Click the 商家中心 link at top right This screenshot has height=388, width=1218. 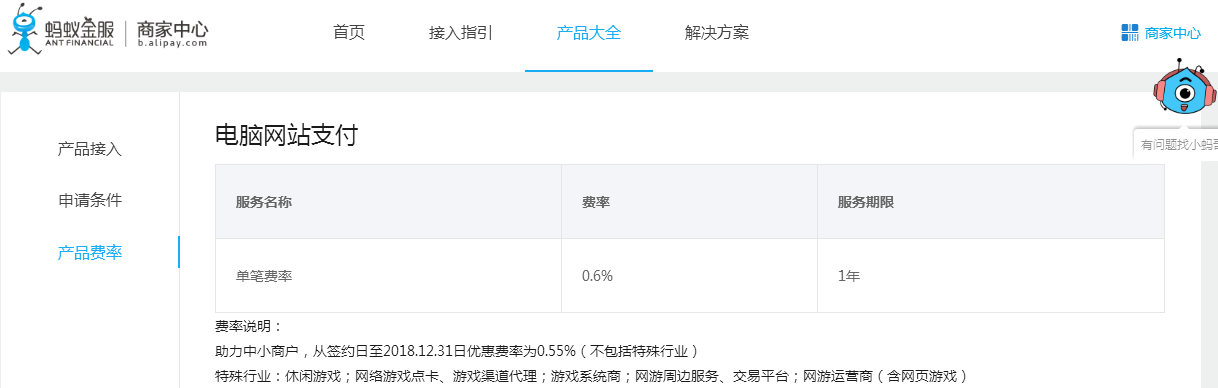coord(1172,32)
